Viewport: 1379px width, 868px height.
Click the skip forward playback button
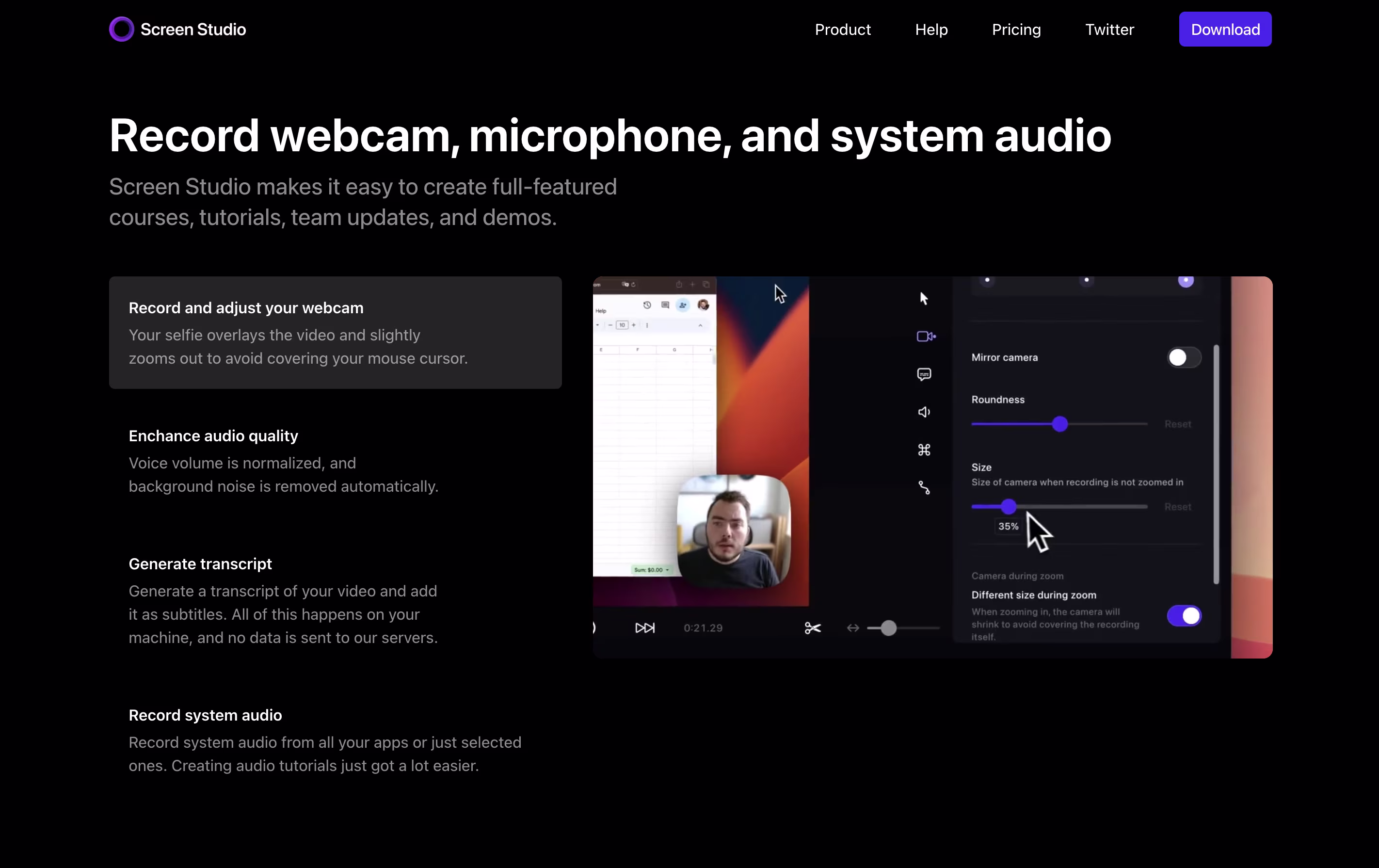point(645,628)
